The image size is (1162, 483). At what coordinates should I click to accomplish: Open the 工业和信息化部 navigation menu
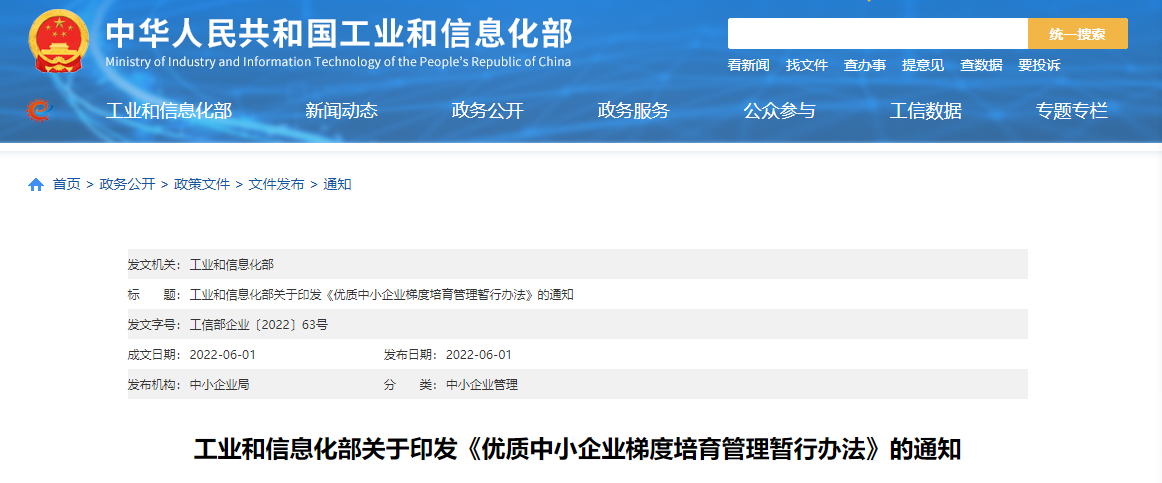[168, 111]
